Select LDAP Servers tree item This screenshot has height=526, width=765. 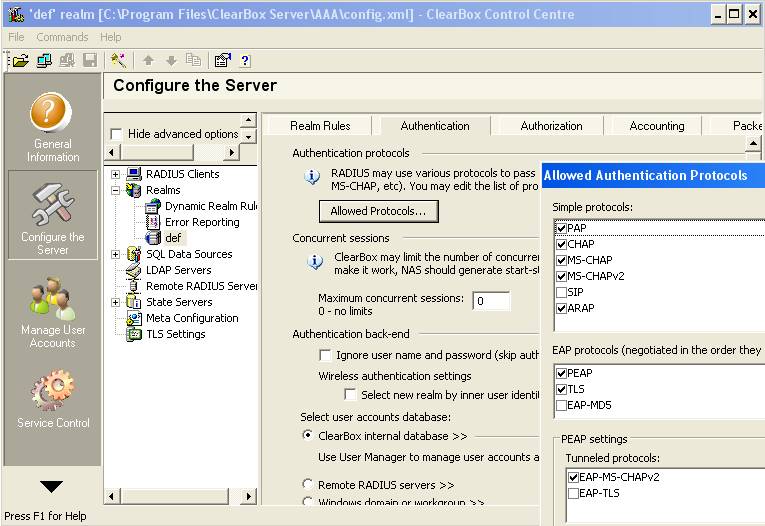(179, 270)
